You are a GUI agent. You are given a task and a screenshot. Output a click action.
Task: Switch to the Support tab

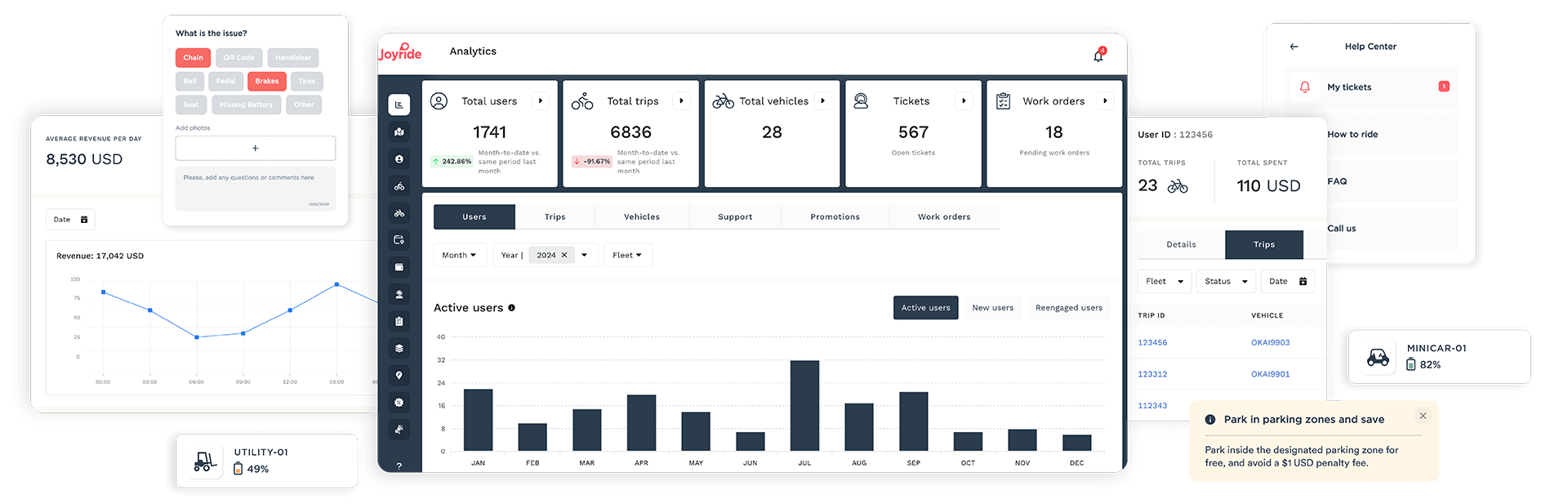point(735,217)
